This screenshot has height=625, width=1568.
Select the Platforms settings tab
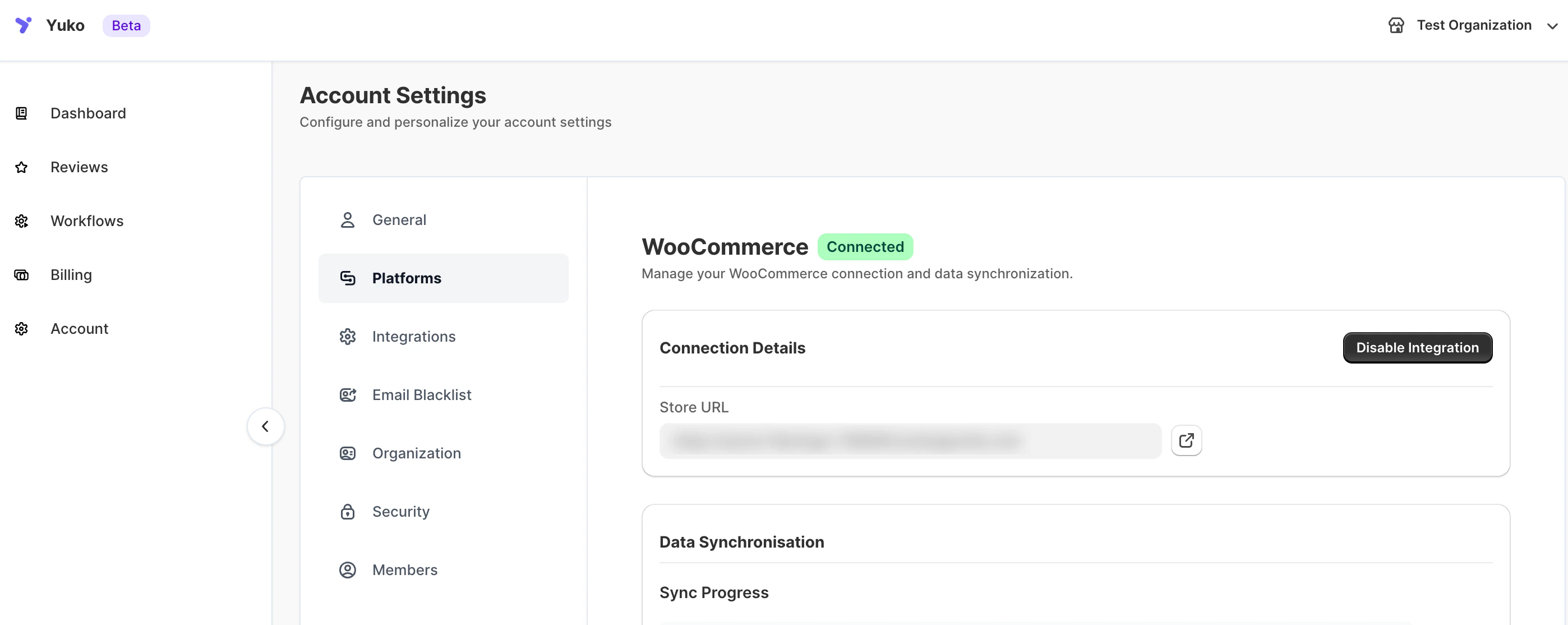coord(443,278)
